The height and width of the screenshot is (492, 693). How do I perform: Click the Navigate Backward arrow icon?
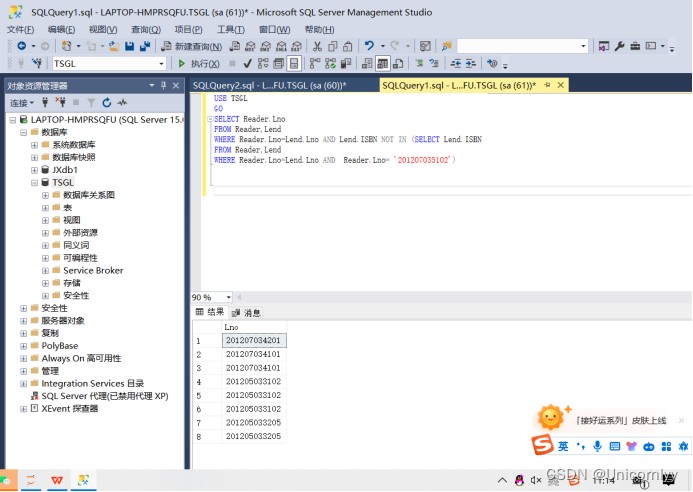pyautogui.click(x=22, y=46)
